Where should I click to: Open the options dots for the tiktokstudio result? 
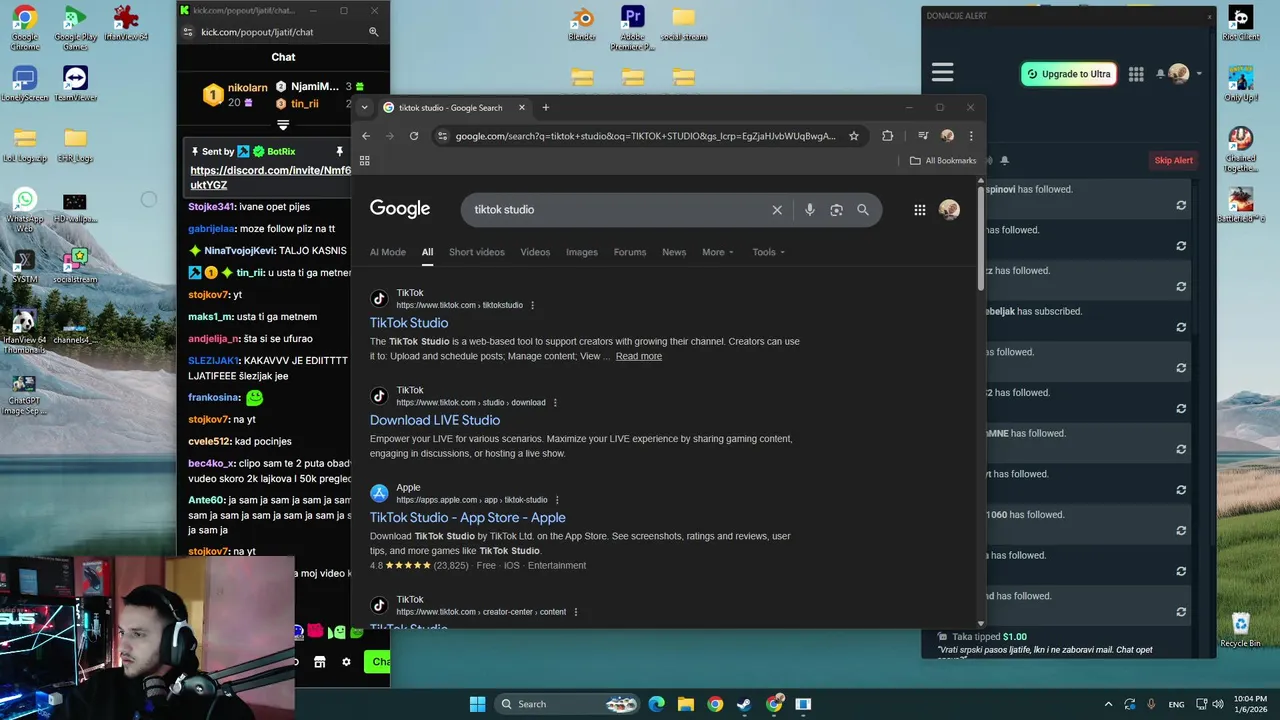coord(532,305)
